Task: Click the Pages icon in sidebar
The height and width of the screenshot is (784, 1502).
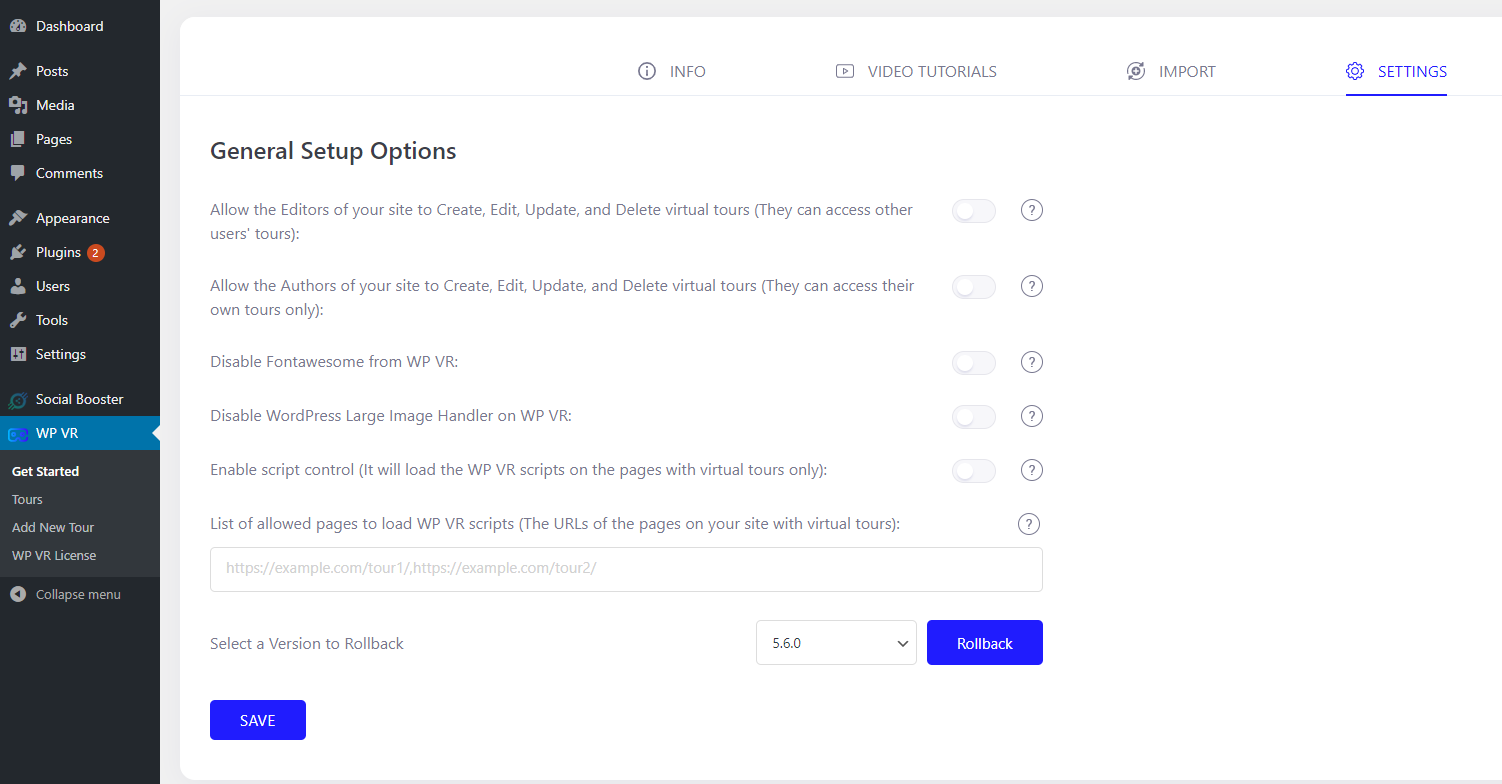Action: coord(18,139)
